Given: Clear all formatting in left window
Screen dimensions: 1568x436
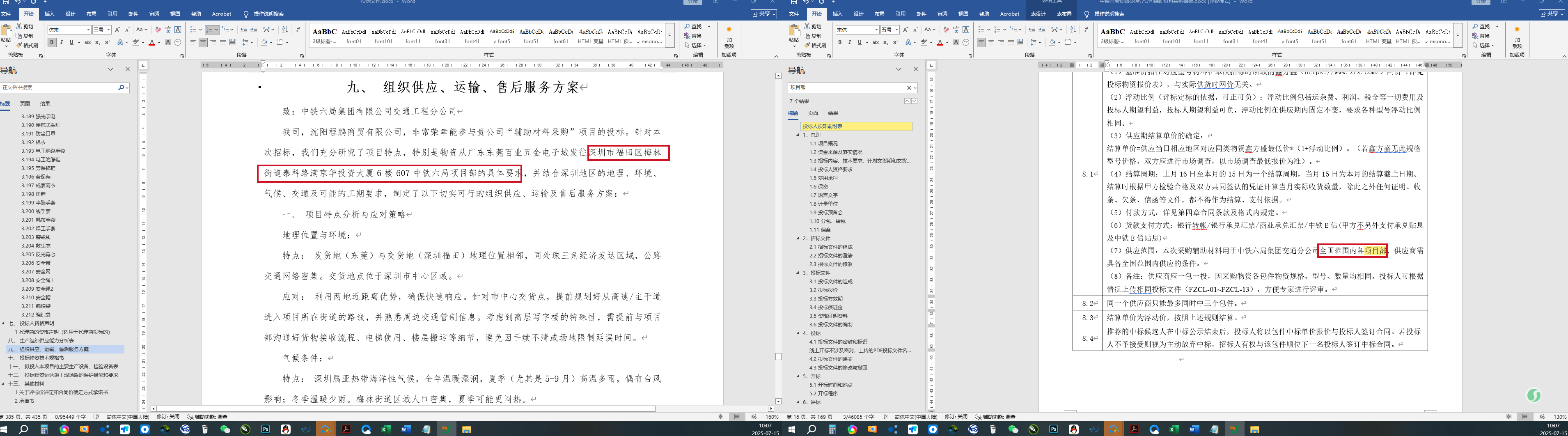Looking at the screenshot, I should (158, 30).
